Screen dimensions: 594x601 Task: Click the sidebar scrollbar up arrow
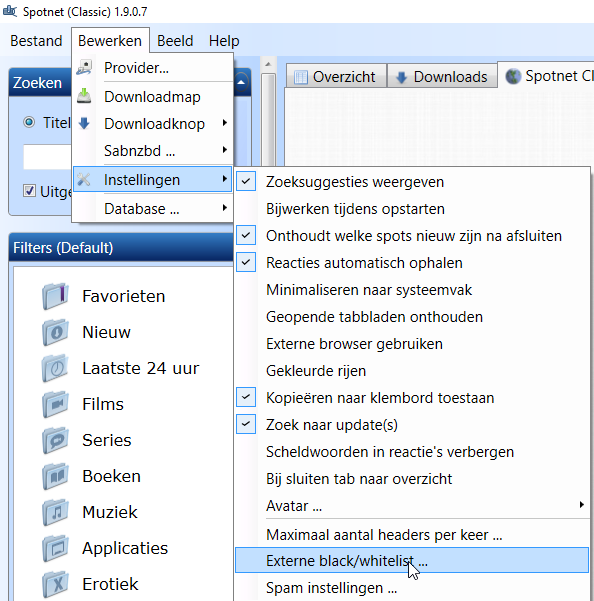[268, 64]
